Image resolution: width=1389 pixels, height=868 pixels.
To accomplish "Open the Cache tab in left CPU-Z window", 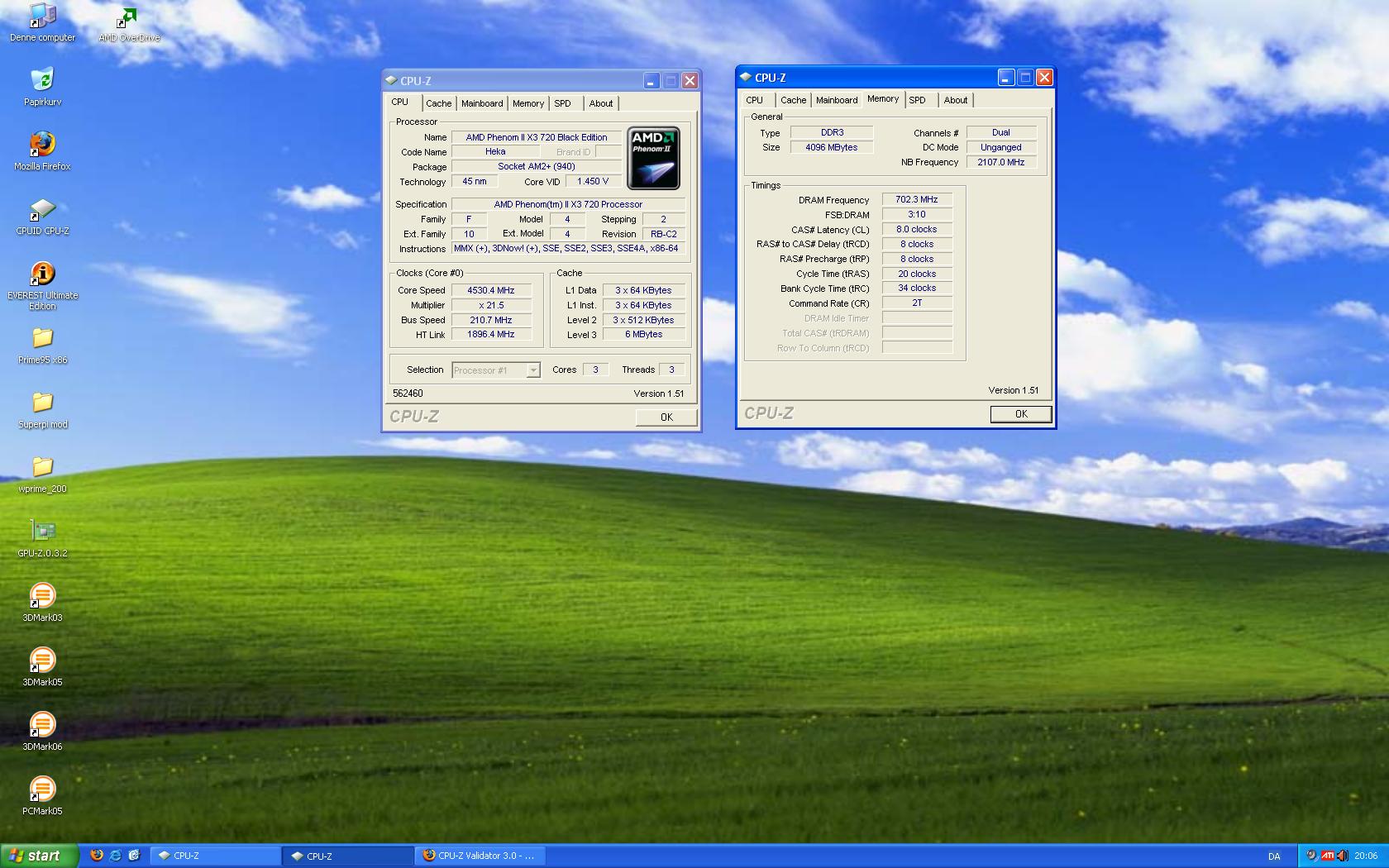I will coord(439,103).
